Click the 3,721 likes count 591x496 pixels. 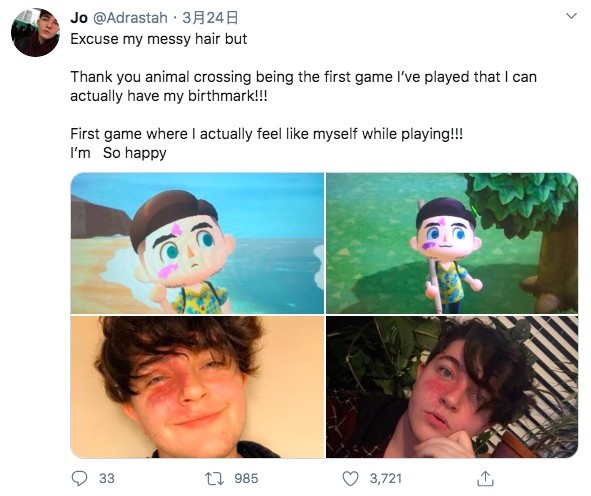pyautogui.click(x=385, y=479)
